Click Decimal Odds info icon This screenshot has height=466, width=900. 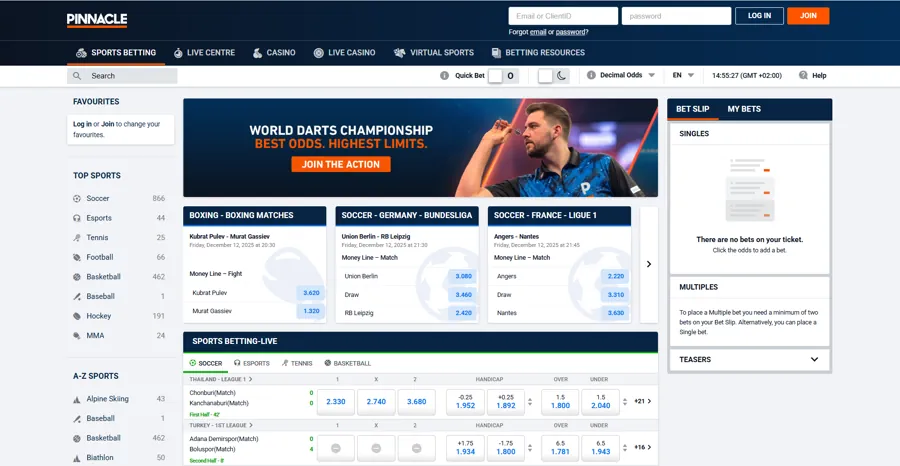591,75
